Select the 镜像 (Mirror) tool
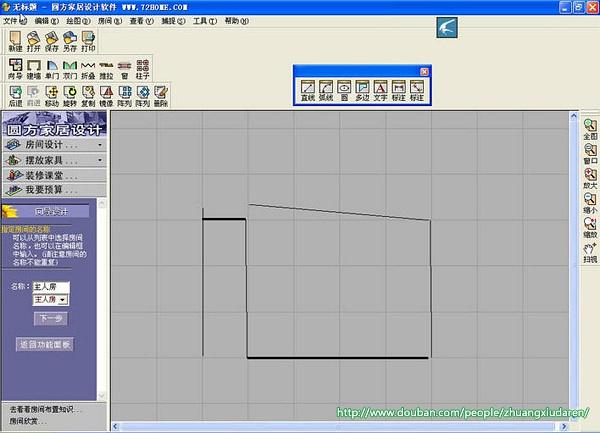The width and height of the screenshot is (600, 433). click(106, 95)
